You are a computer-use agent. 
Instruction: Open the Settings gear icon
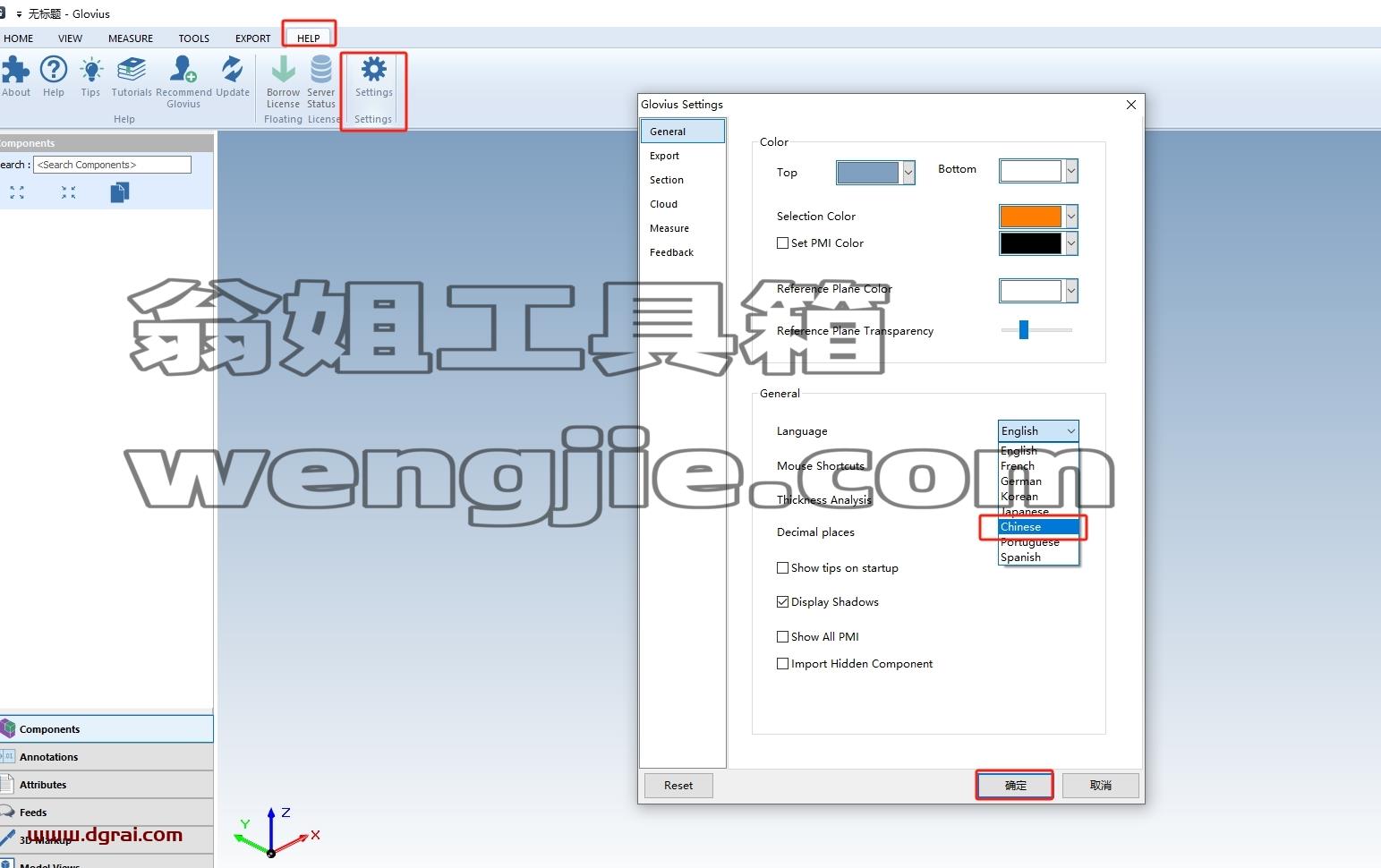coord(373,70)
